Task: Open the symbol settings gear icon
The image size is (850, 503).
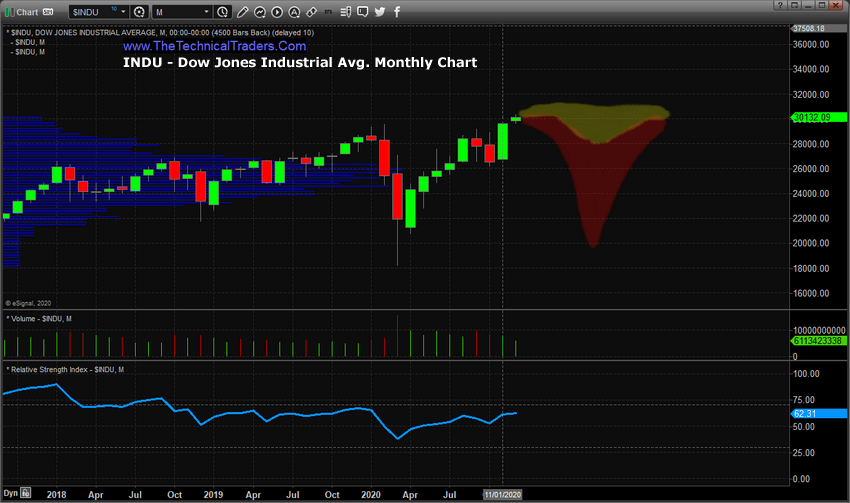Action: [x=139, y=12]
